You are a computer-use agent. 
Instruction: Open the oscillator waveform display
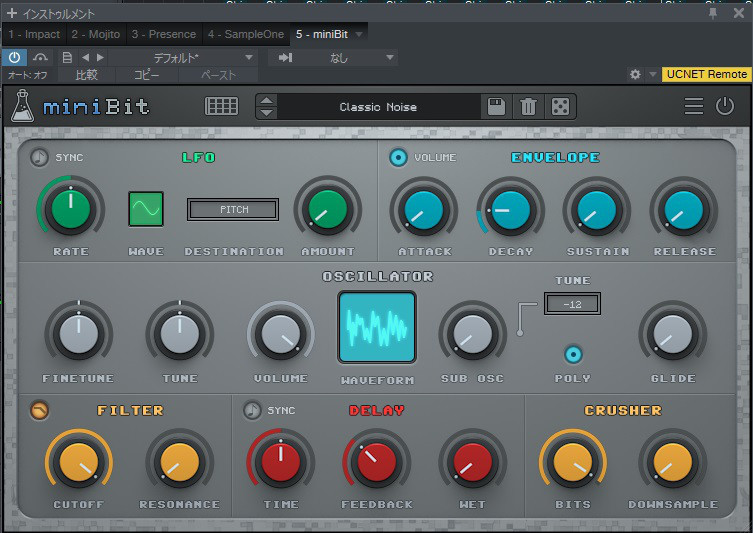click(377, 327)
